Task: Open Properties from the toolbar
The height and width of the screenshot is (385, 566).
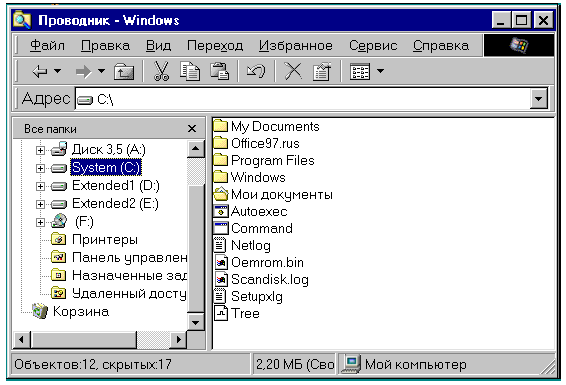Action: point(321,71)
